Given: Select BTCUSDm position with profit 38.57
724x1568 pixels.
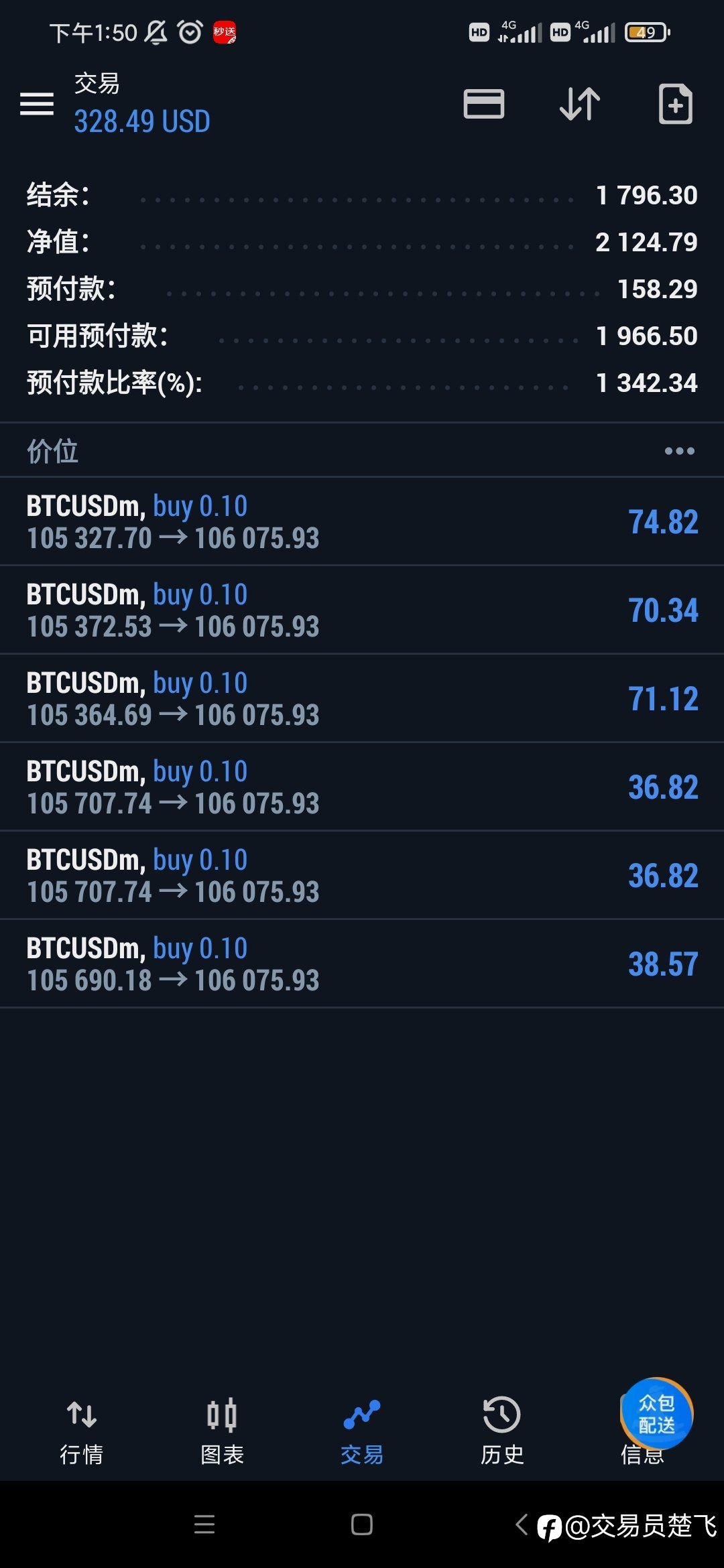Looking at the screenshot, I should (x=362, y=964).
